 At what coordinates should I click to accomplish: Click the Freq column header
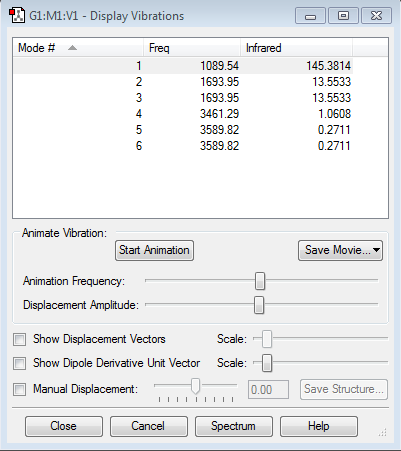[x=192, y=48]
